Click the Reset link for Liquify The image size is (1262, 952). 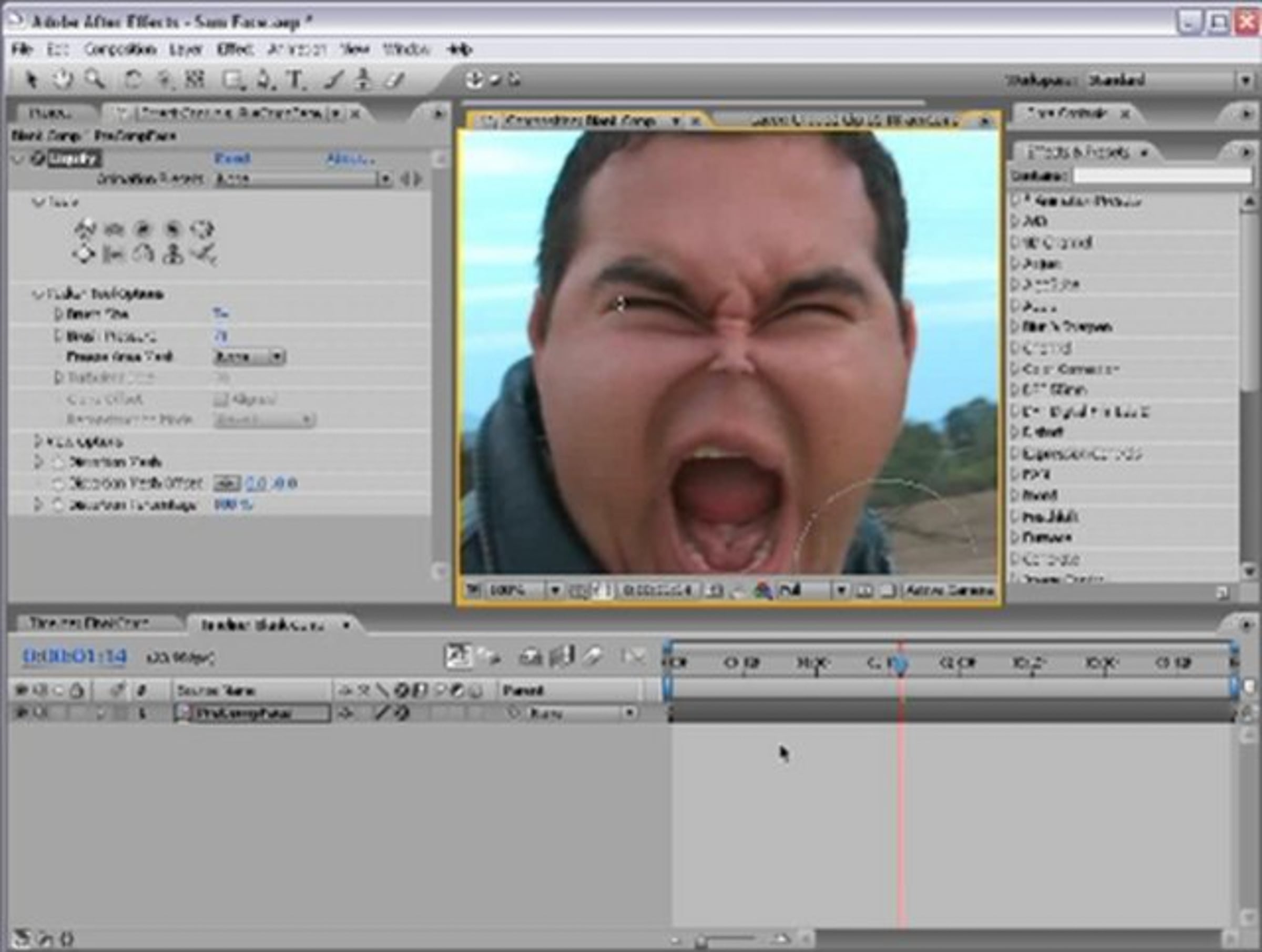[x=232, y=158]
